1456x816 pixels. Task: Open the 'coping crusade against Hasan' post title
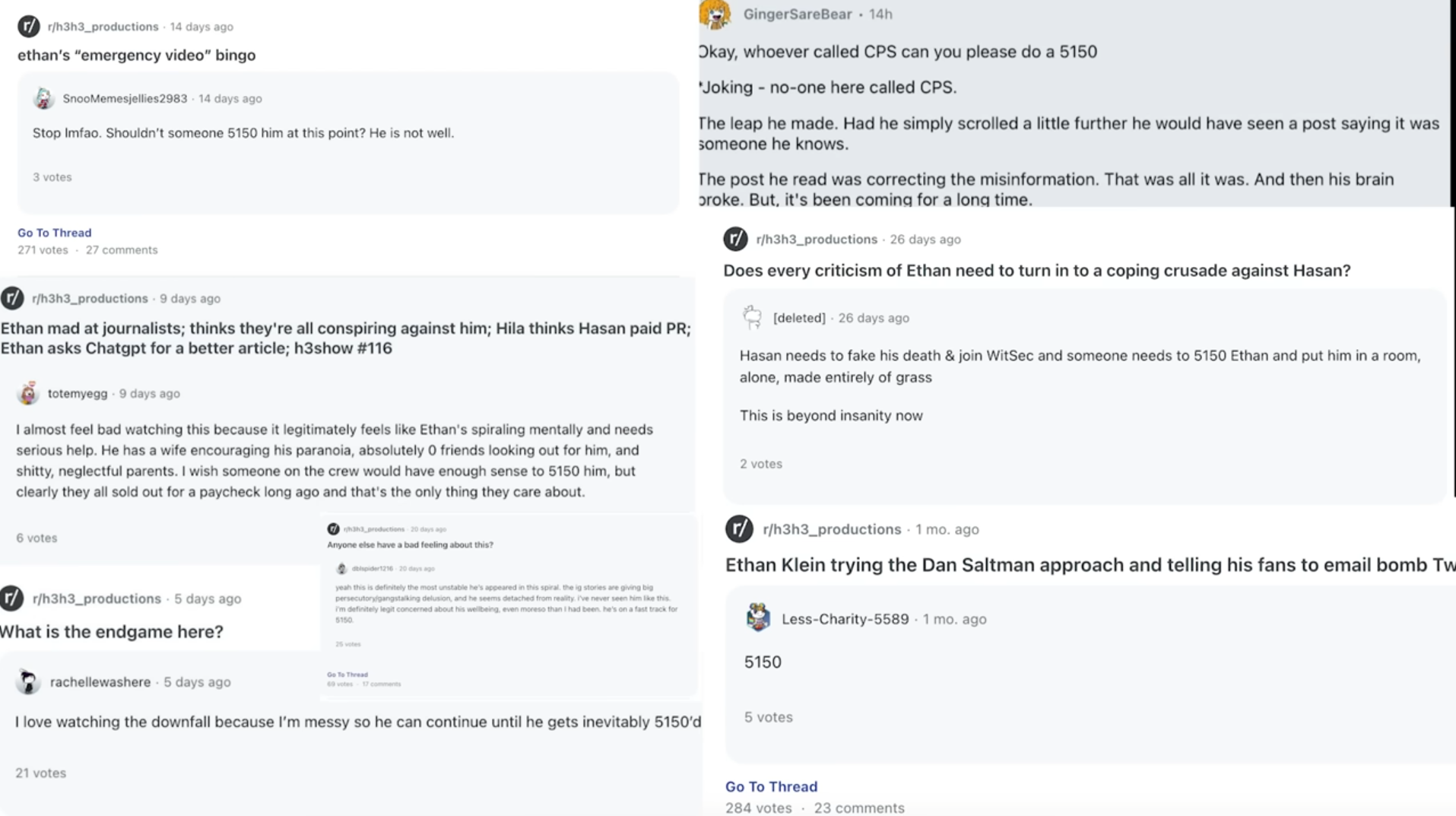pyautogui.click(x=1037, y=271)
